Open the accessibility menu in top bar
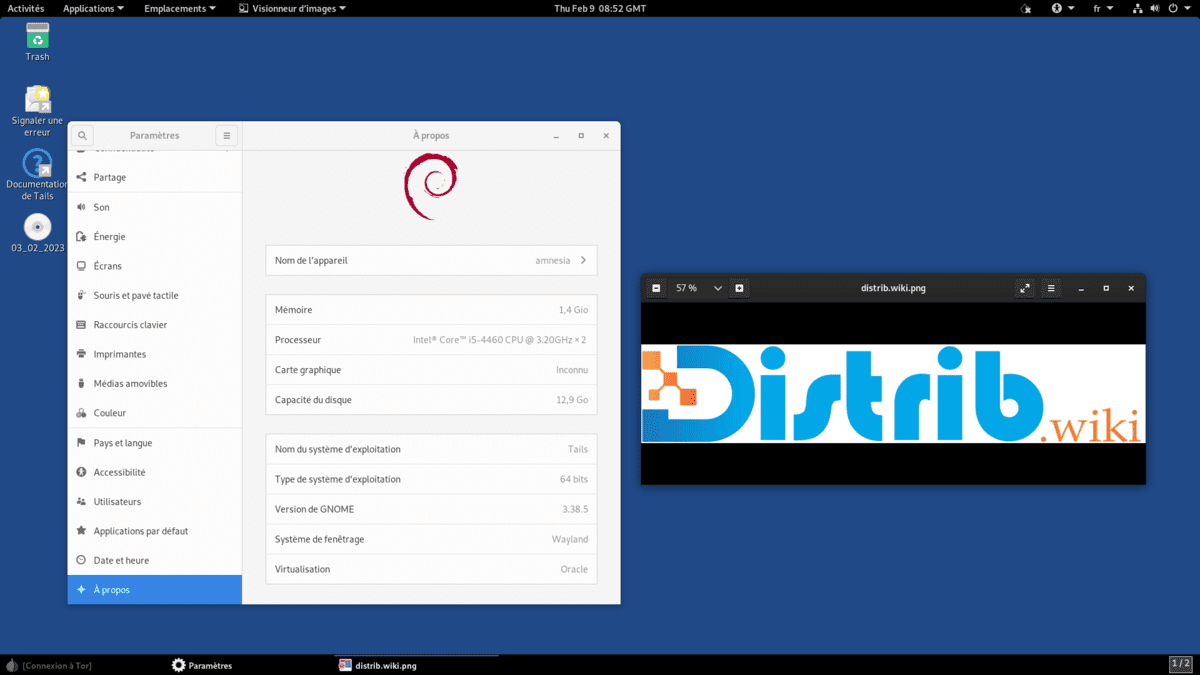Viewport: 1200px width, 675px height. 1062,8
